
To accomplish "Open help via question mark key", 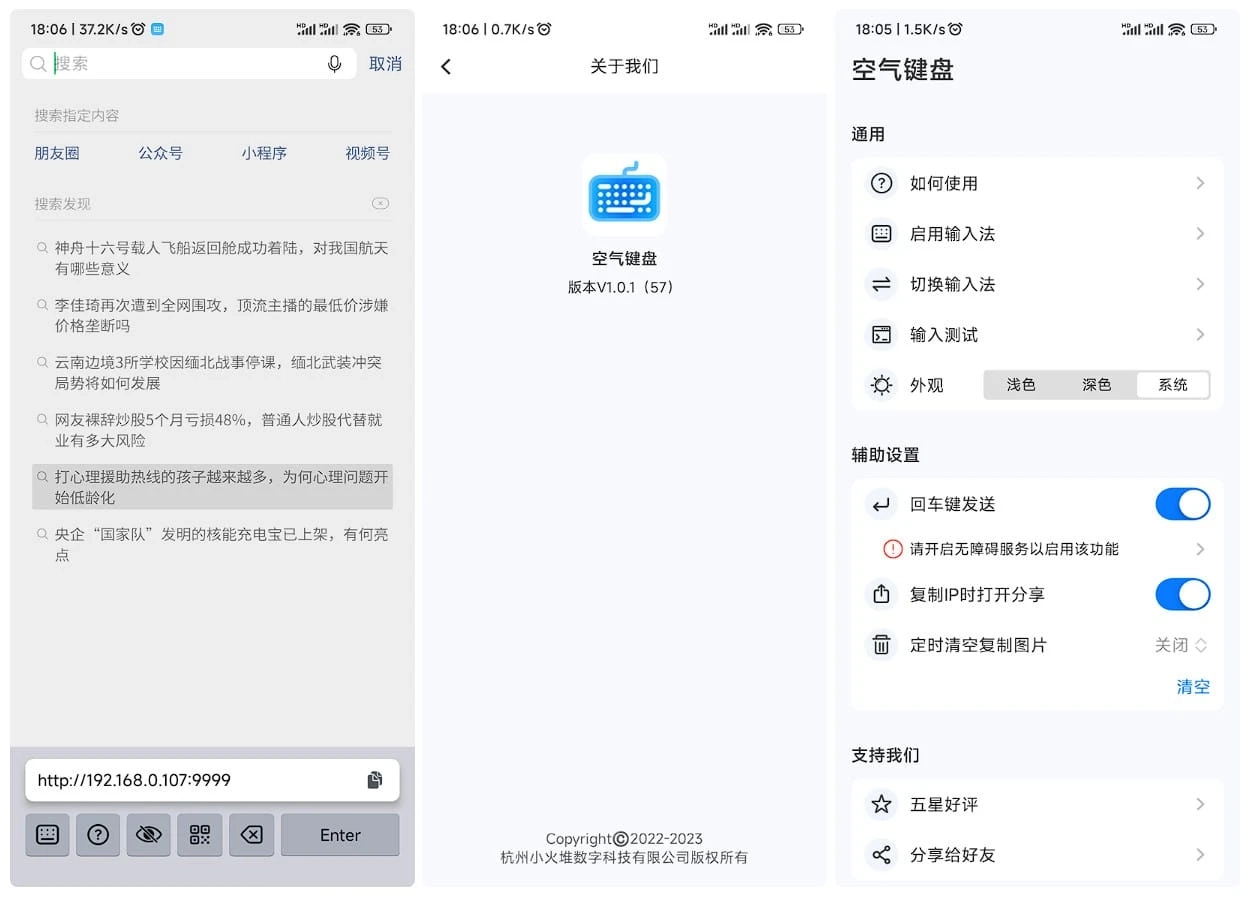I will tap(98, 835).
